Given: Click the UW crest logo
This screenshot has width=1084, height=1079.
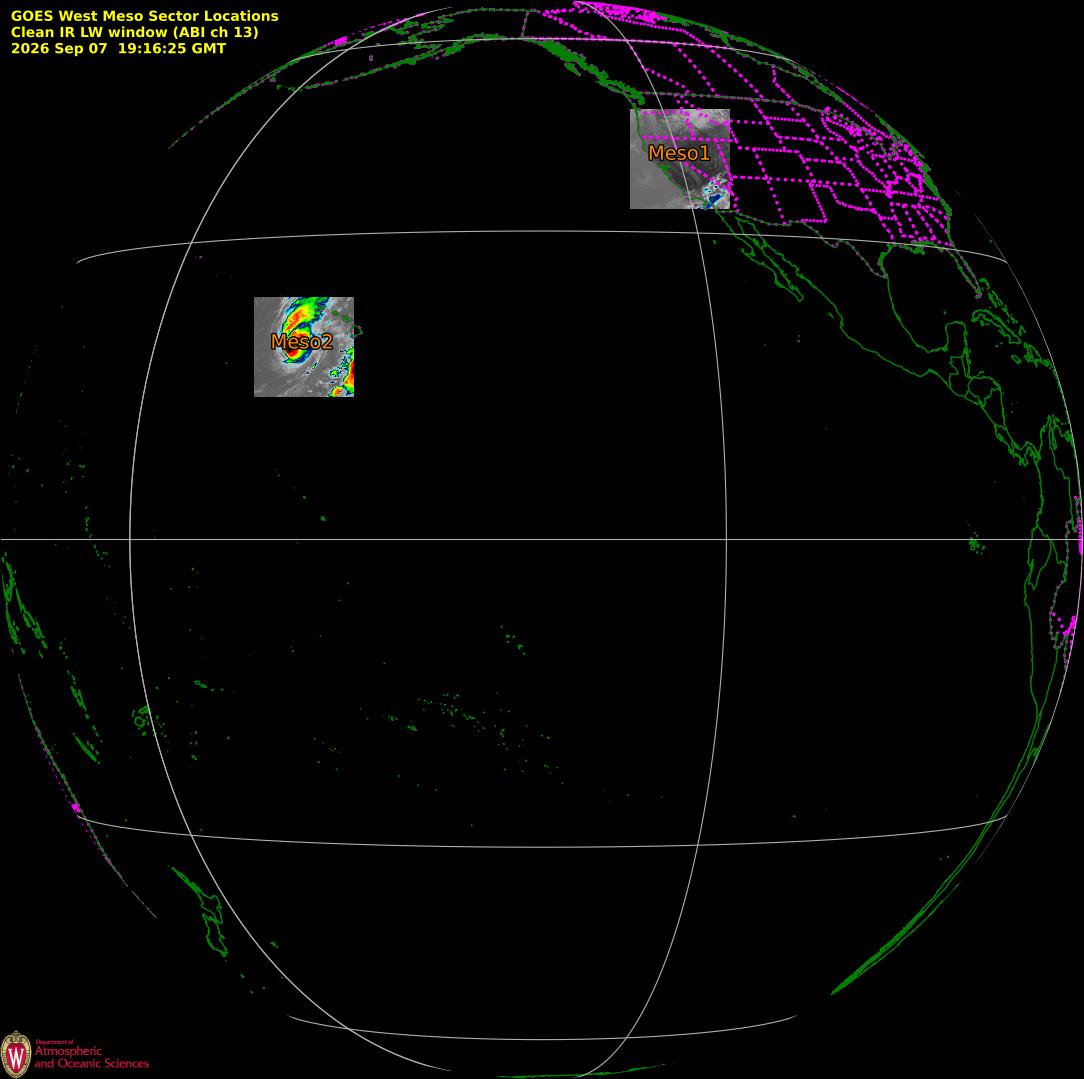Looking at the screenshot, I should click(15, 1054).
